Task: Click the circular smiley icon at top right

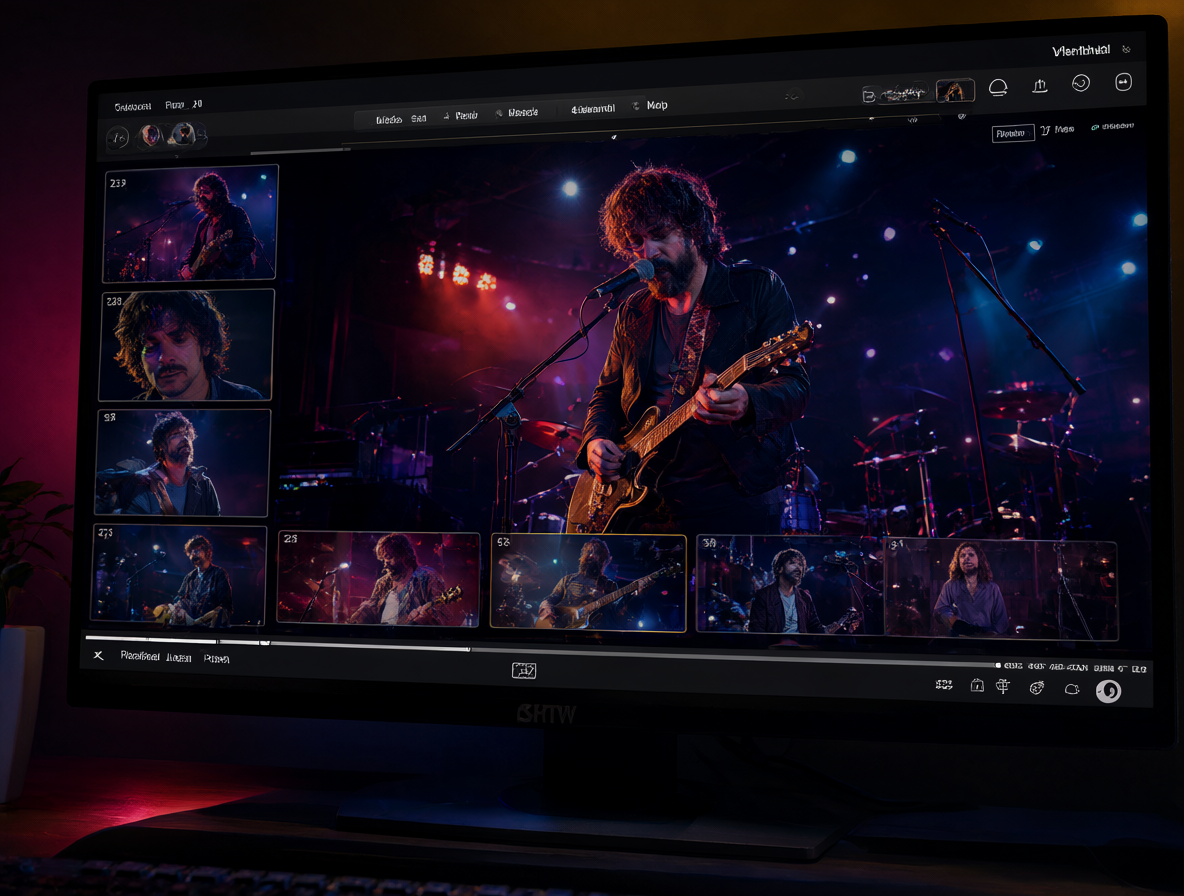Action: pyautogui.click(x=1081, y=83)
